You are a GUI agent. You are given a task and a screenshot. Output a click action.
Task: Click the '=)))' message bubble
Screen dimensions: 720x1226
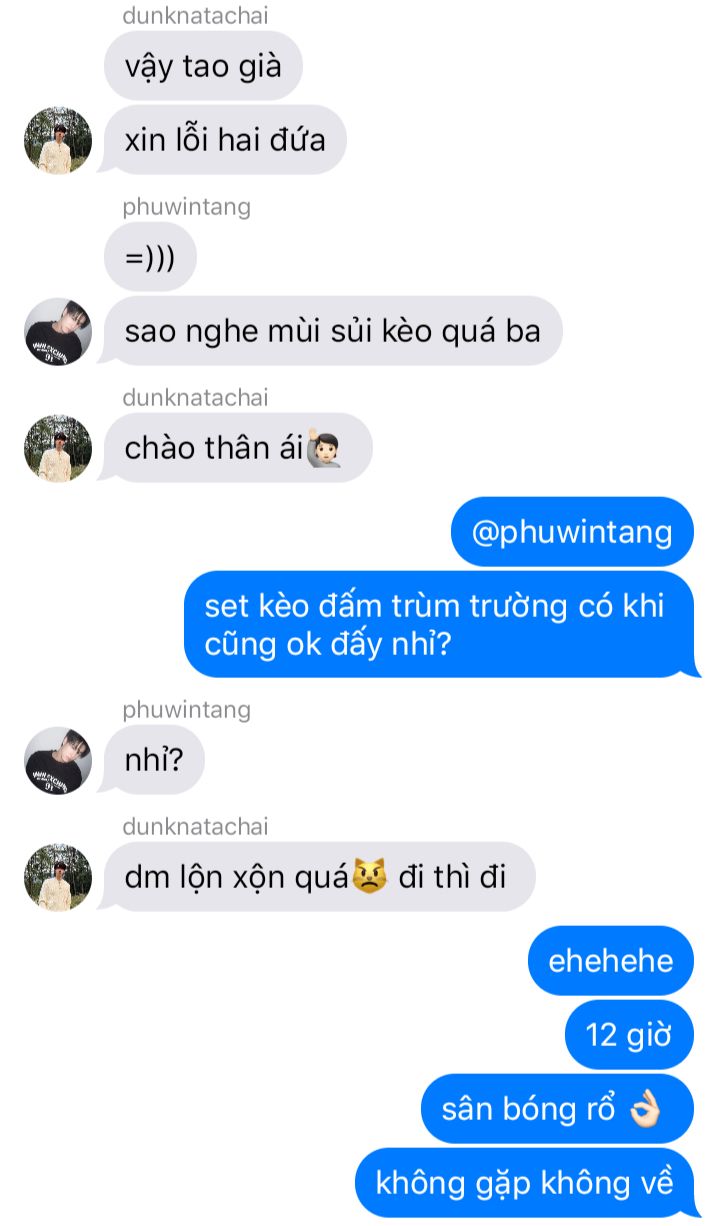pyautogui.click(x=150, y=257)
